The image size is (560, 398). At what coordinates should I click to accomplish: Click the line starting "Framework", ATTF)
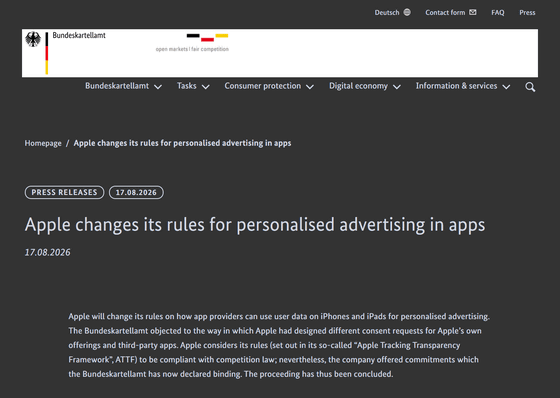click(273, 360)
